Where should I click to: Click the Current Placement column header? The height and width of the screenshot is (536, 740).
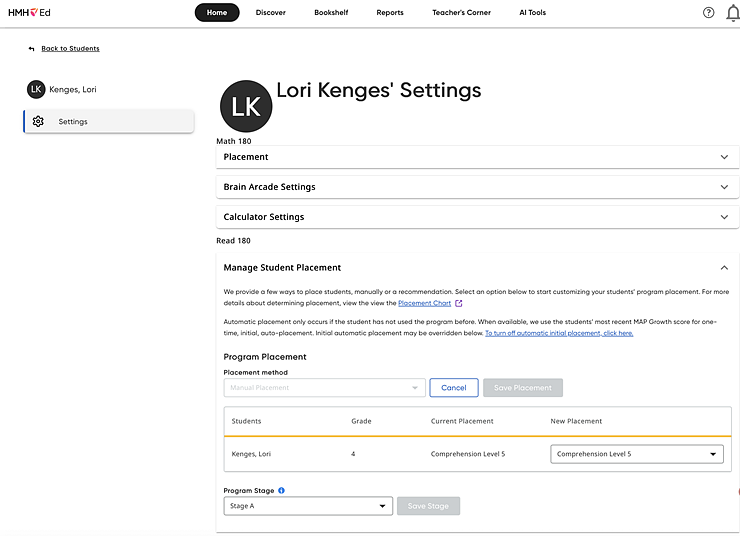[x=462, y=421]
